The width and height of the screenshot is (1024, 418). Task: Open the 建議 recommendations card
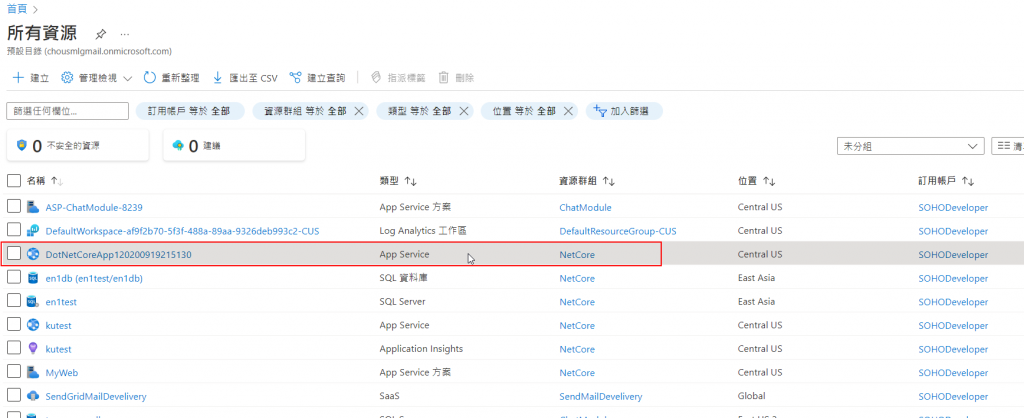pos(234,145)
